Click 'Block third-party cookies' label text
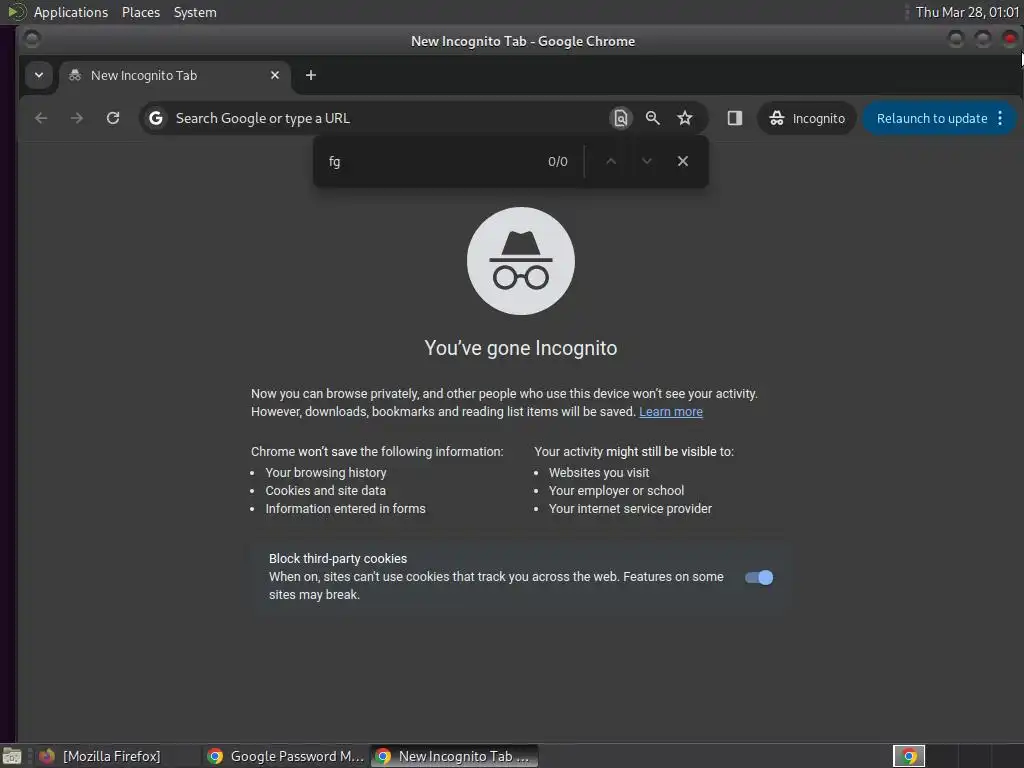Viewport: 1024px width, 768px height. tap(338, 559)
